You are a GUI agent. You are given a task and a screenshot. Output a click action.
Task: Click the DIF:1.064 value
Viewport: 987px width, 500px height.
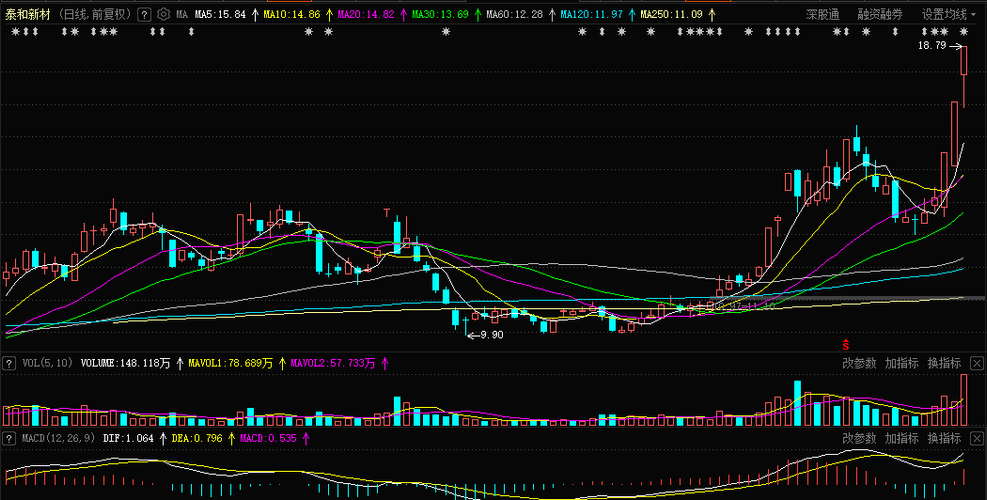[128, 438]
